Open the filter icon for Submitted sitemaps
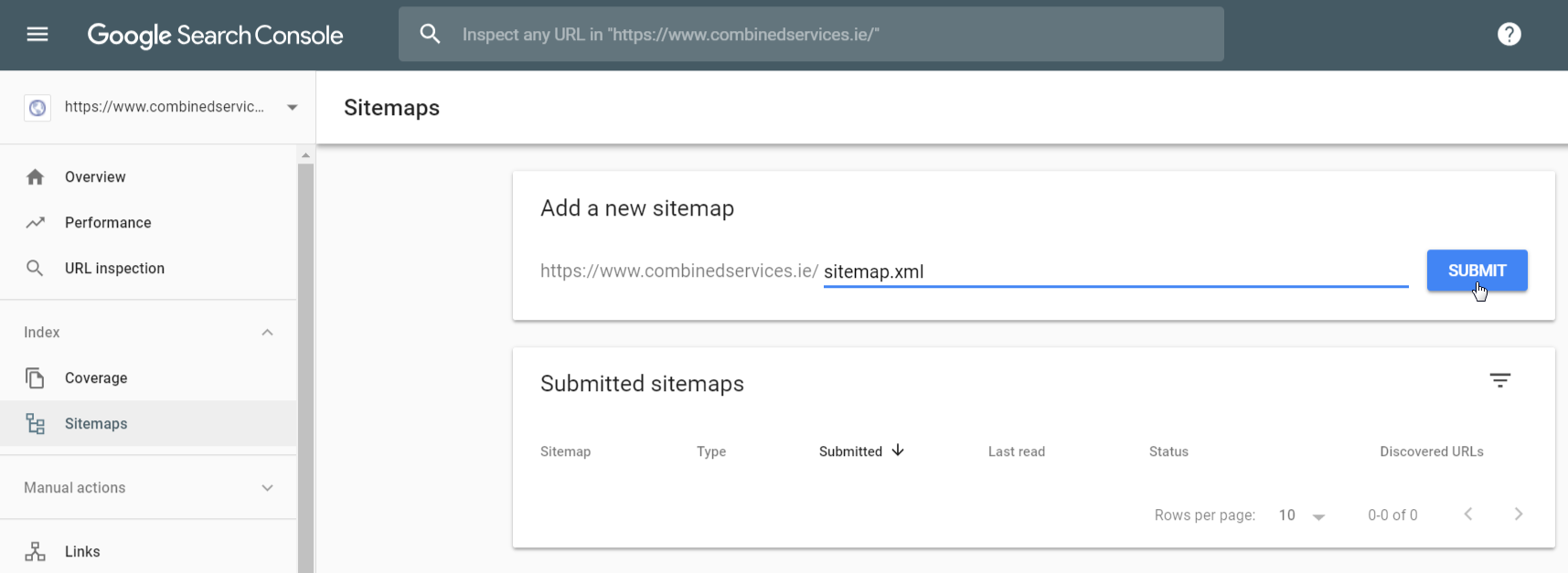The height and width of the screenshot is (573, 1568). pyautogui.click(x=1500, y=380)
